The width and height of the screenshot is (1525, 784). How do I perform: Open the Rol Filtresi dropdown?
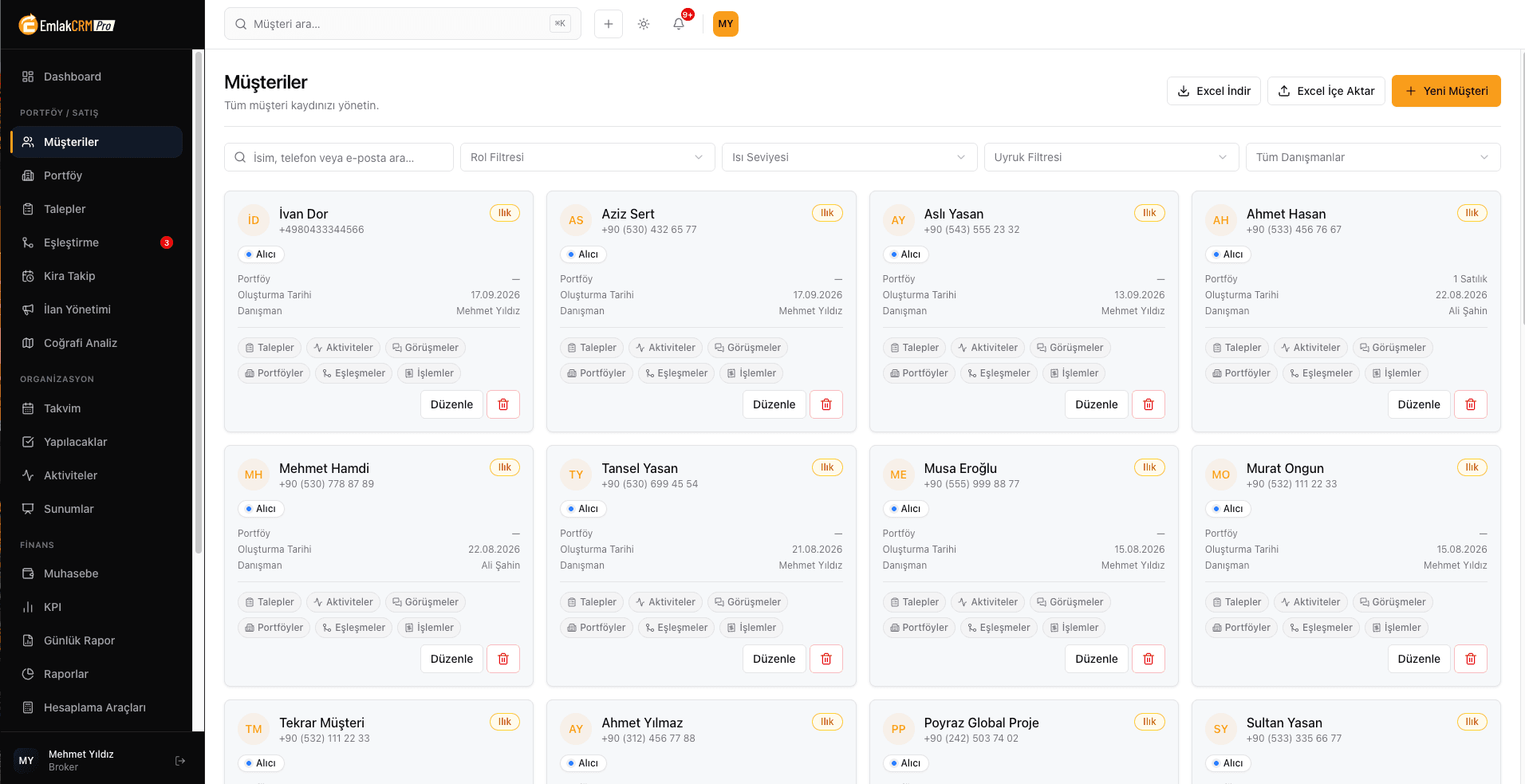pyautogui.click(x=587, y=157)
